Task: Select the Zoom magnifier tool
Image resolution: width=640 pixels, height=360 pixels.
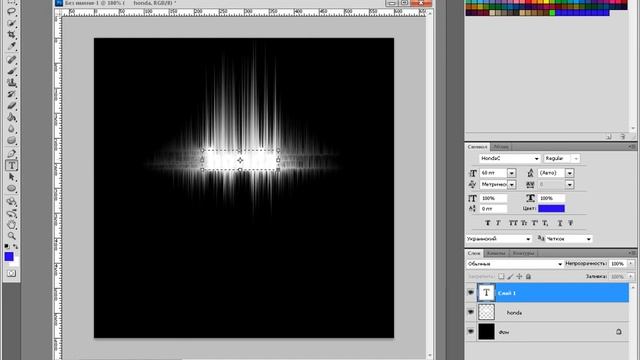Action: [x=11, y=236]
